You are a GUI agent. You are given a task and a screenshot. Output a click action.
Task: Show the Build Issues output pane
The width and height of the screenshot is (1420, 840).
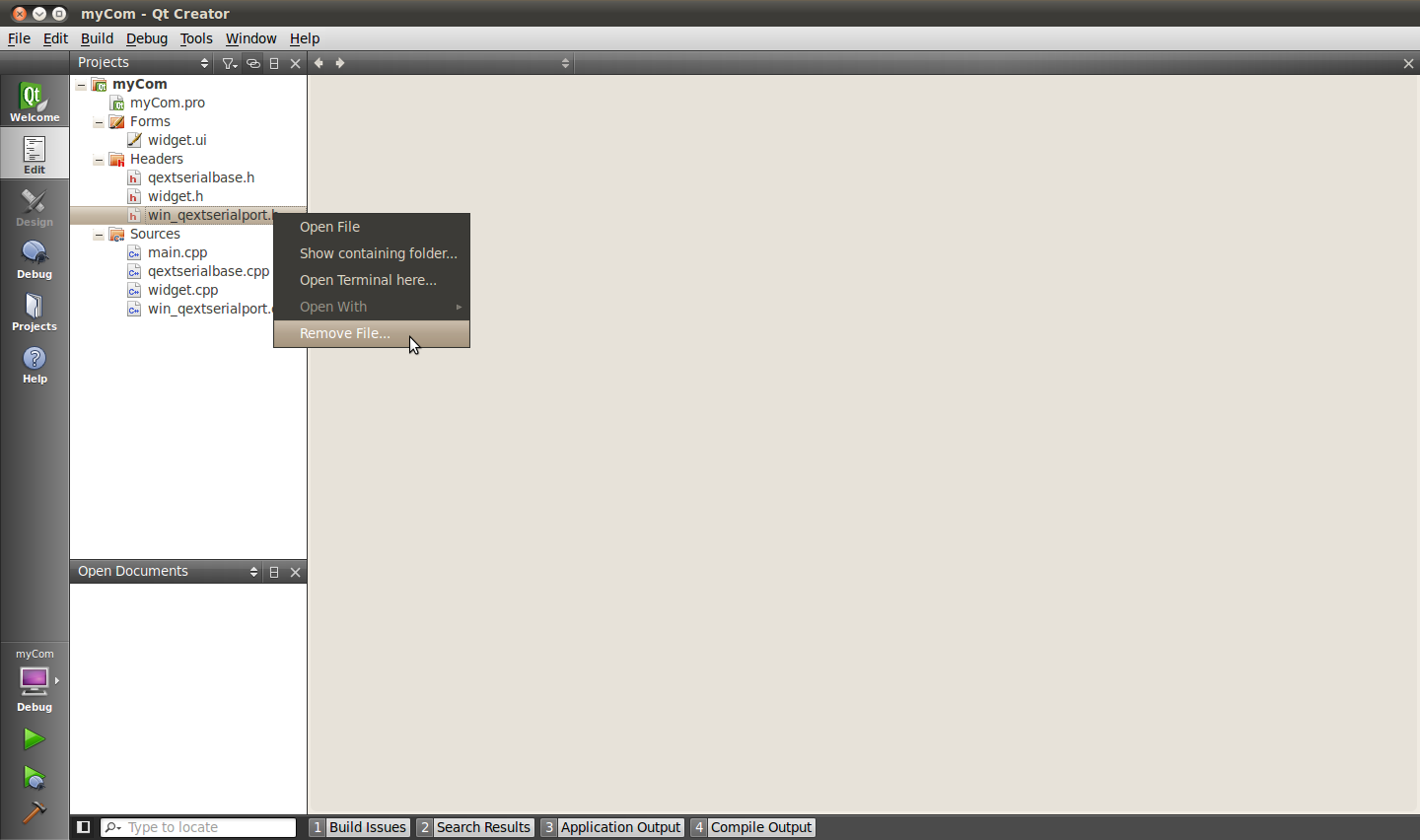360,827
